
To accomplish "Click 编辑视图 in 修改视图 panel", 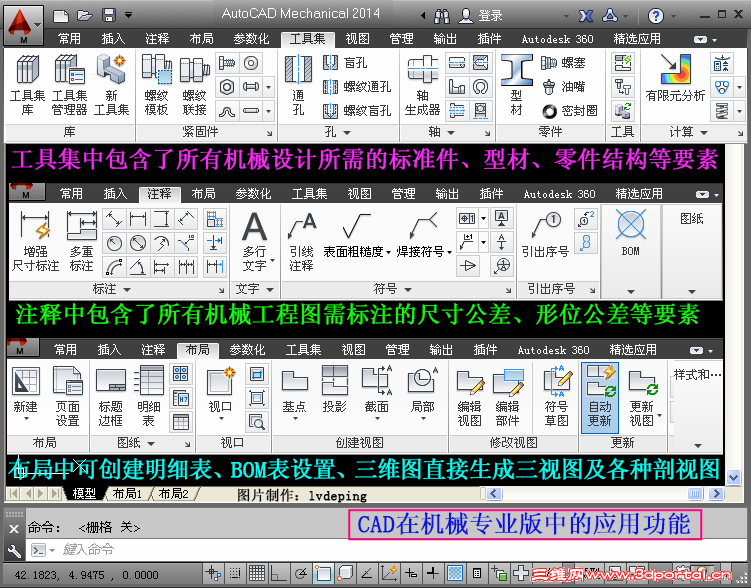I will 469,396.
